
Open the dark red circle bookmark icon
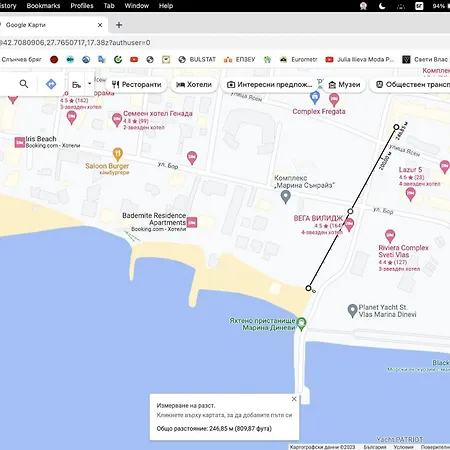[x=54, y=60]
